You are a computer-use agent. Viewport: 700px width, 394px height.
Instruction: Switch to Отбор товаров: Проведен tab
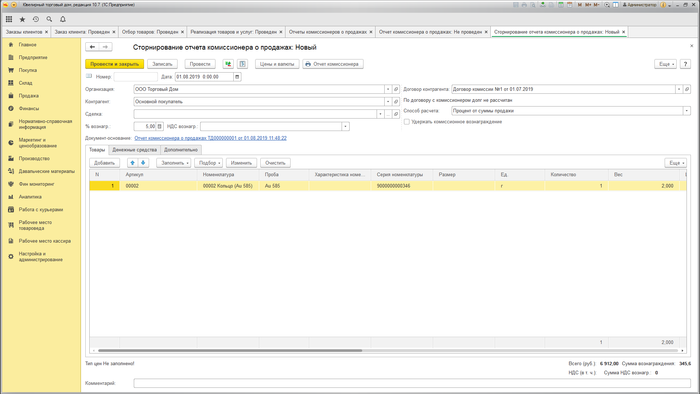[150, 32]
